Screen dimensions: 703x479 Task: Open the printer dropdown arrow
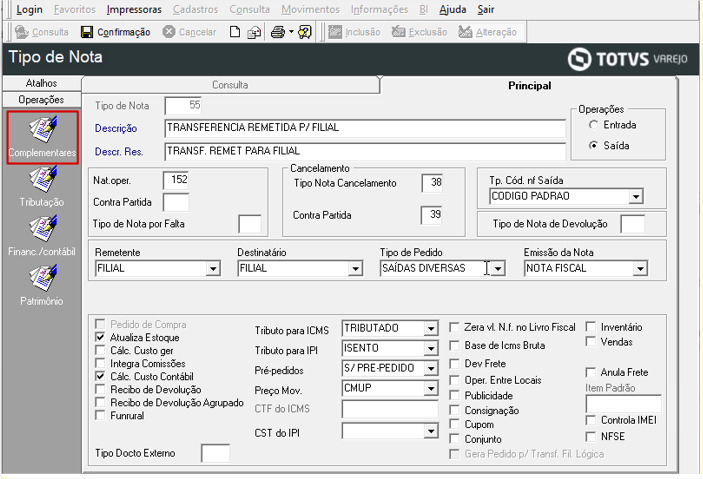point(291,32)
